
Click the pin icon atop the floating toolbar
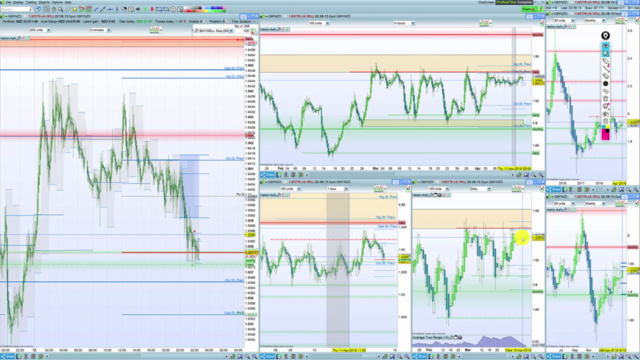605,36
